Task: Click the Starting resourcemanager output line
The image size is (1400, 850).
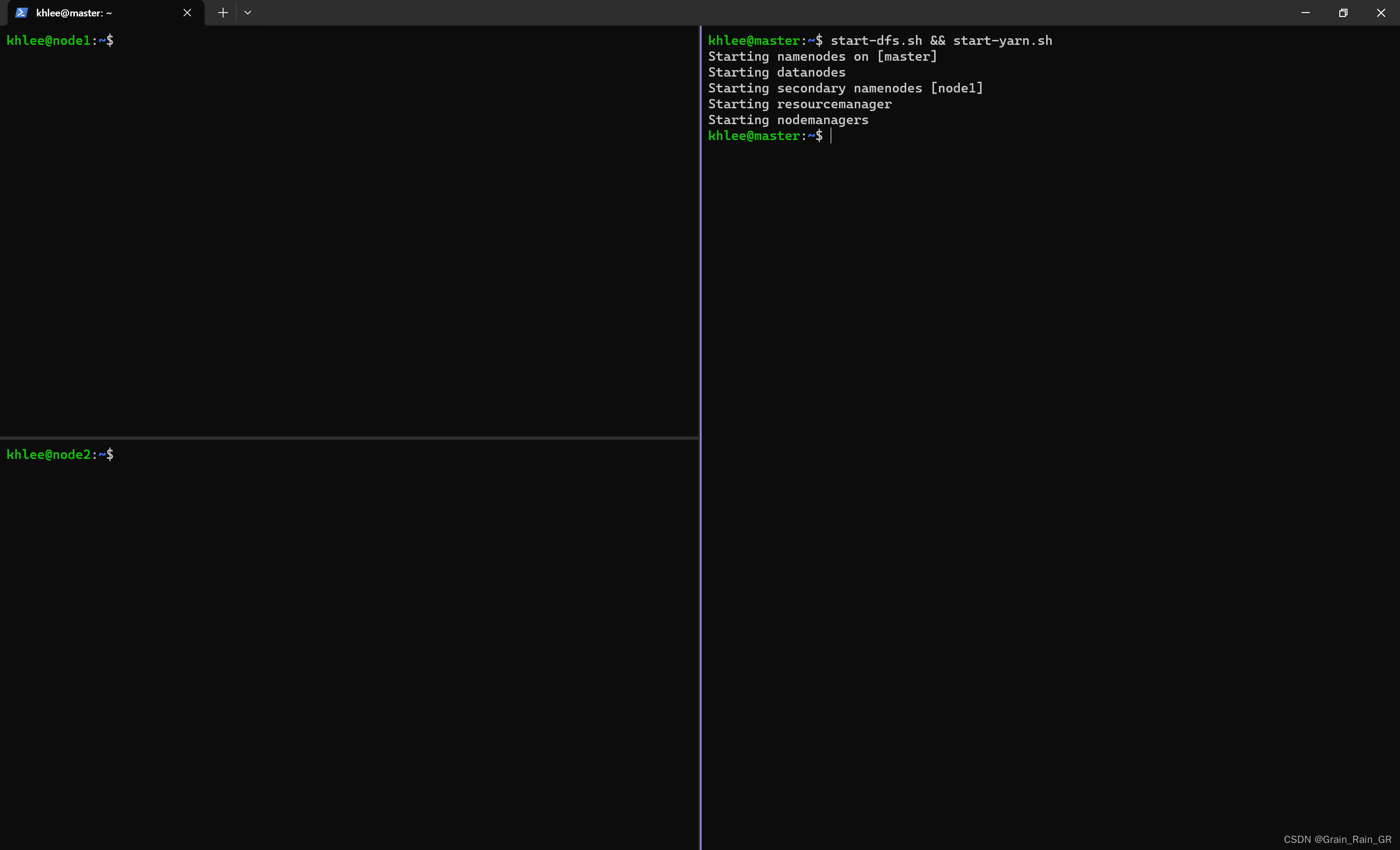Action: pyautogui.click(x=800, y=104)
